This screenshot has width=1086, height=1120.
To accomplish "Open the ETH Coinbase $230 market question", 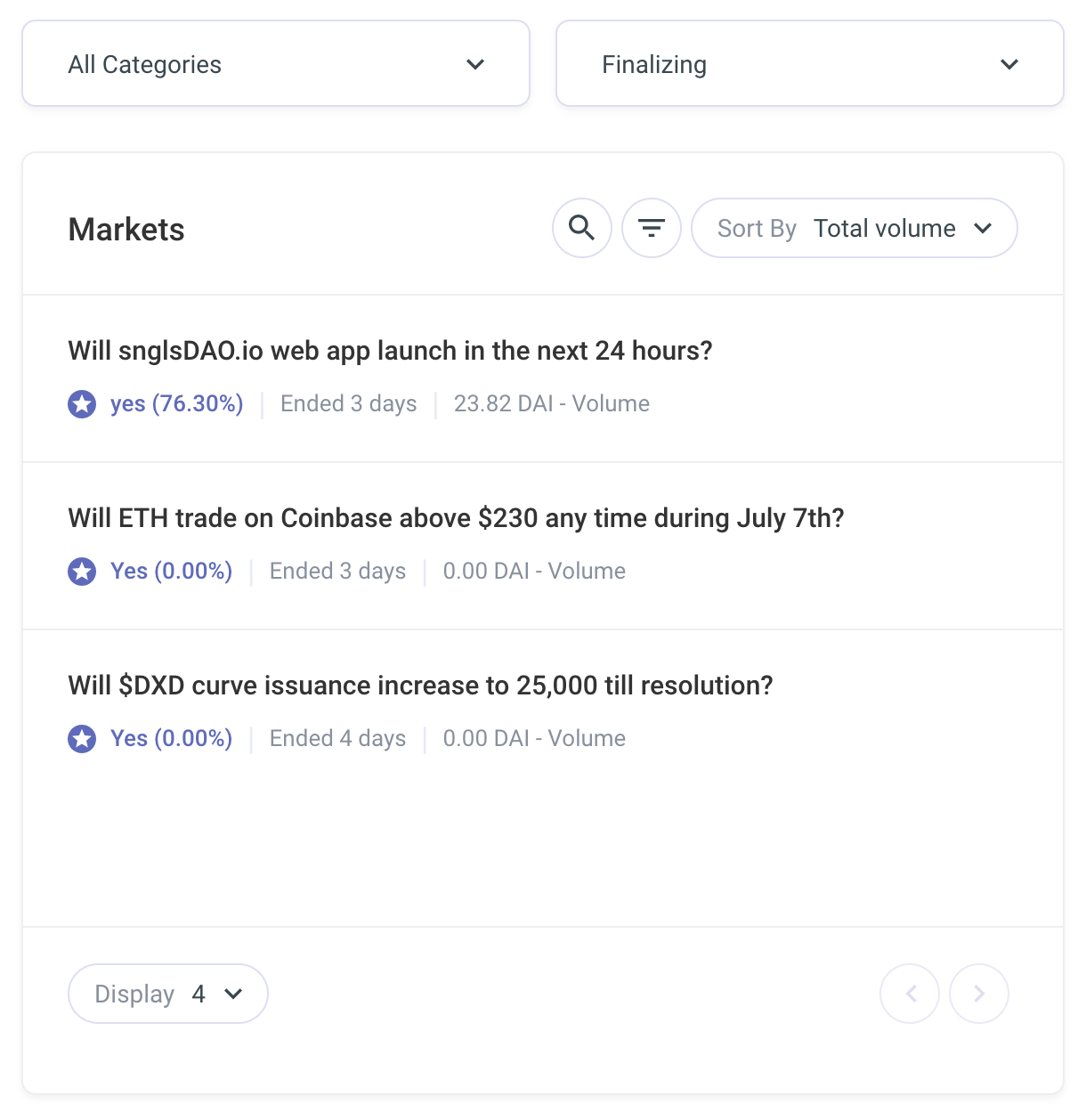I will pos(457,517).
